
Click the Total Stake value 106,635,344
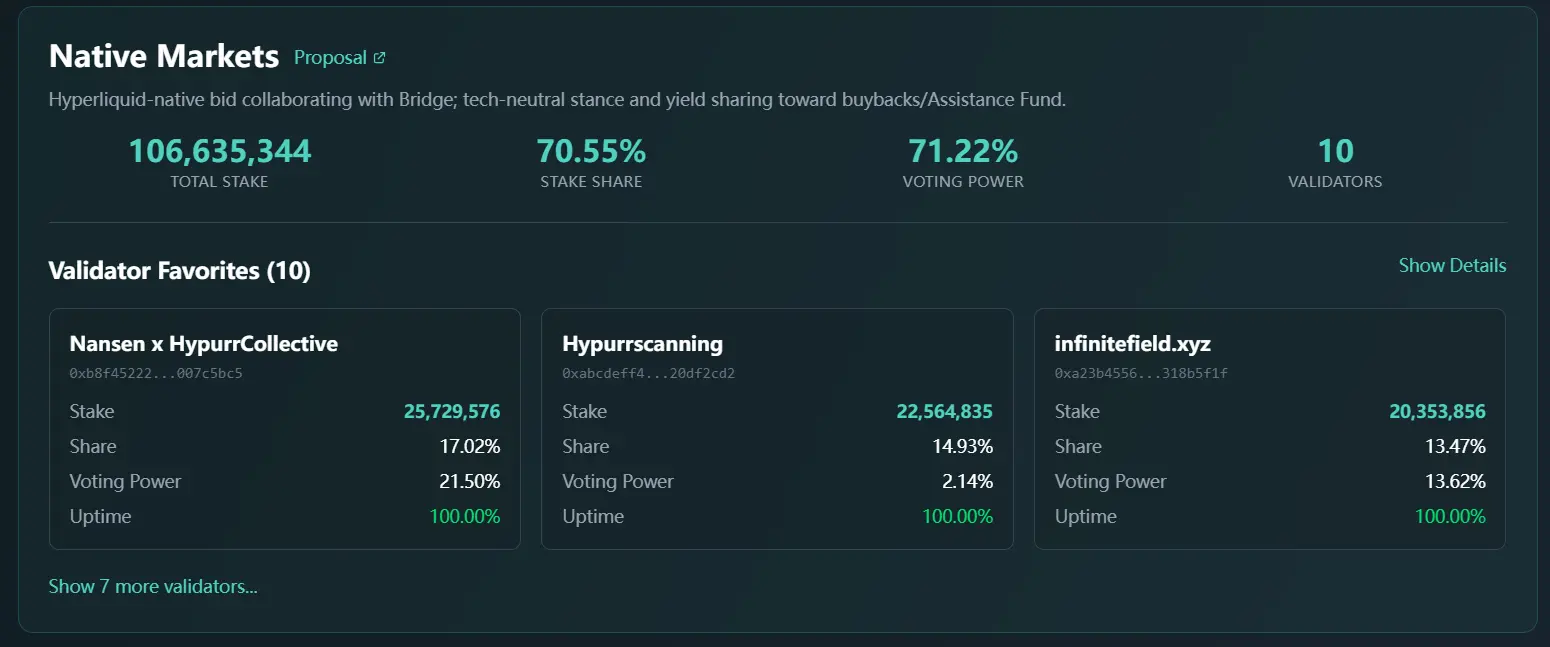coord(219,150)
